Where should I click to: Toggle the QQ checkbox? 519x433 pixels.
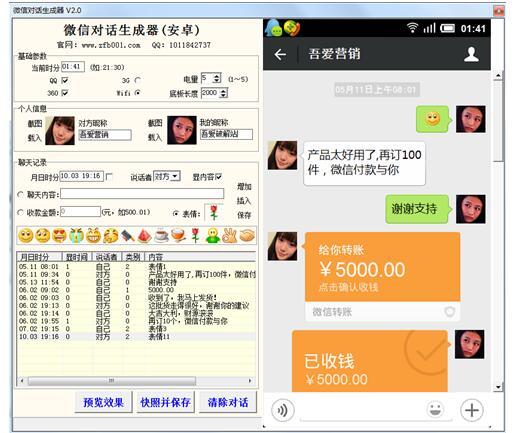[65, 80]
